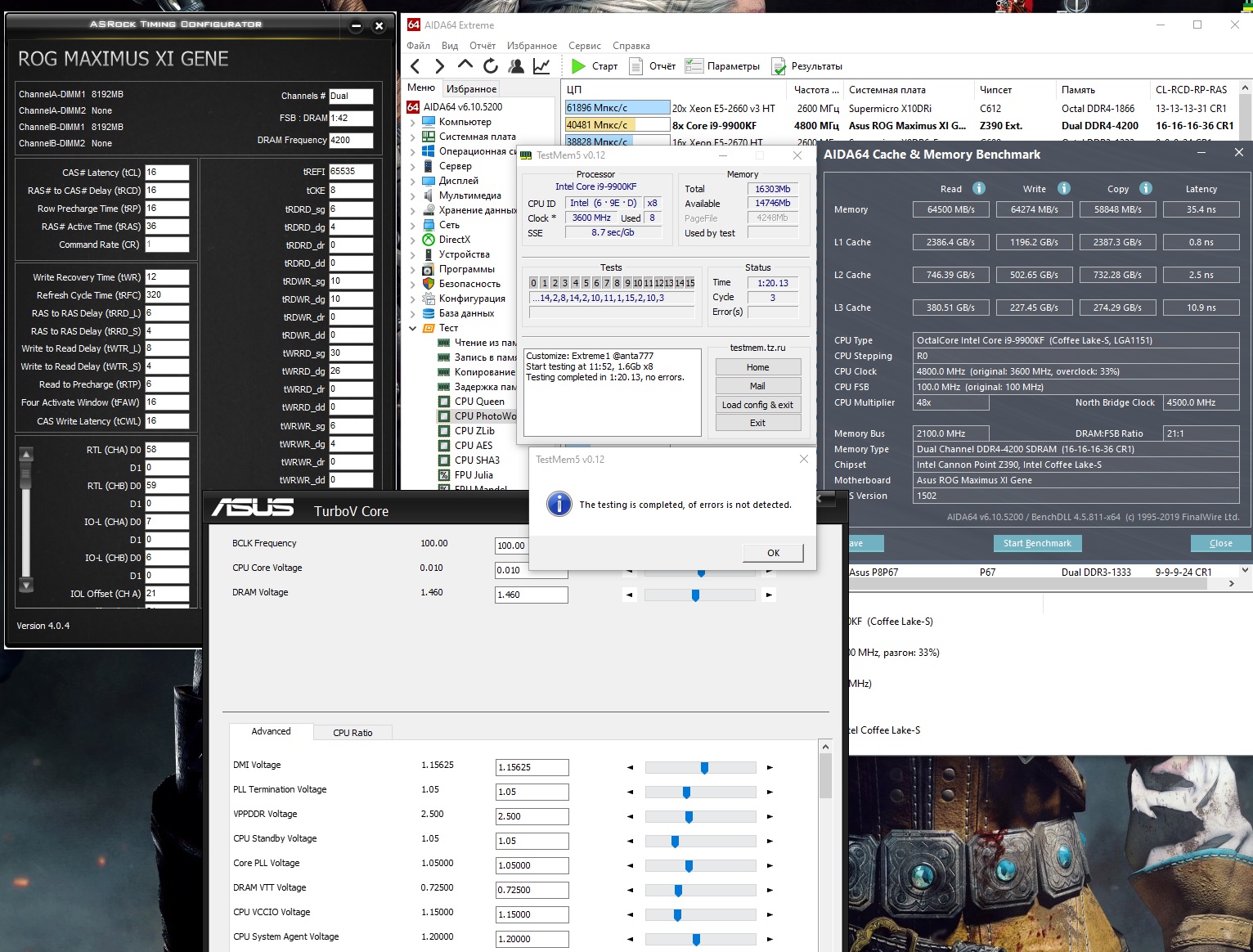Open the line graph toolbar icon in AIDA64
The image size is (1253, 952).
(x=541, y=66)
